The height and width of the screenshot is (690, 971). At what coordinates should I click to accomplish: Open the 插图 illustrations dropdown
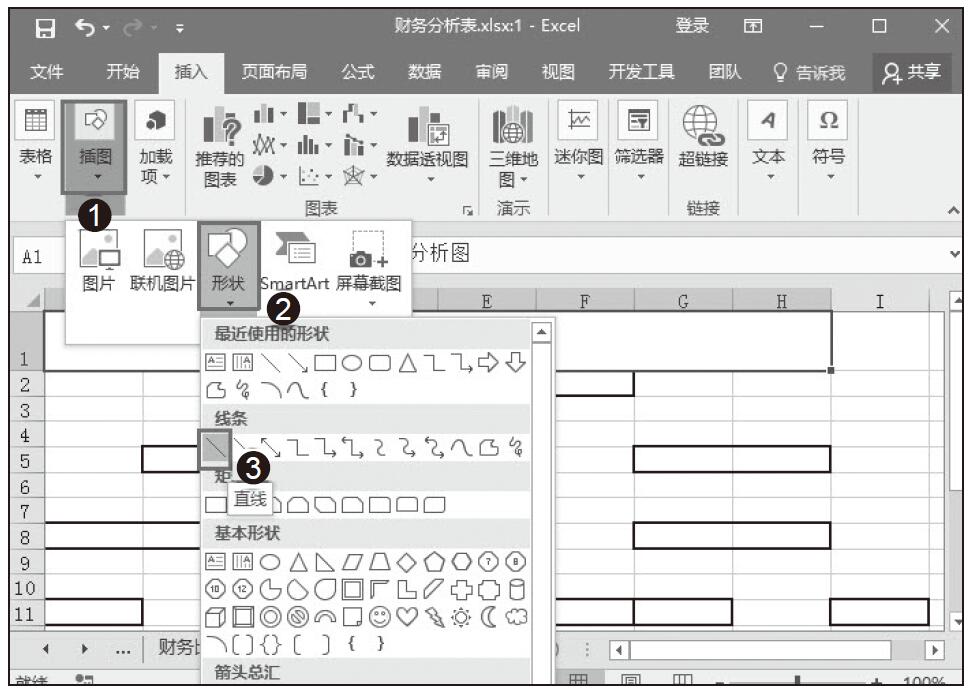tap(95, 145)
